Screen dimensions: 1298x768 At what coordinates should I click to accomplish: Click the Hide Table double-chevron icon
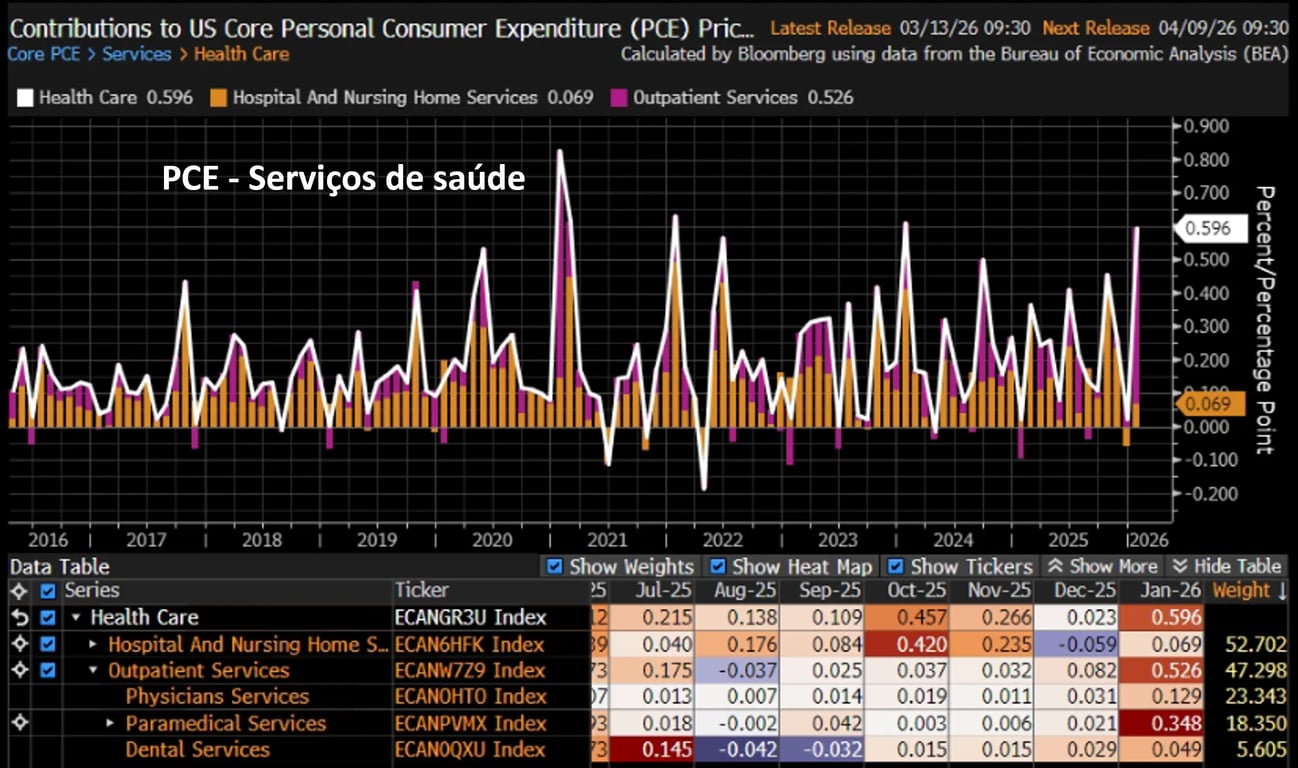tap(1179, 567)
